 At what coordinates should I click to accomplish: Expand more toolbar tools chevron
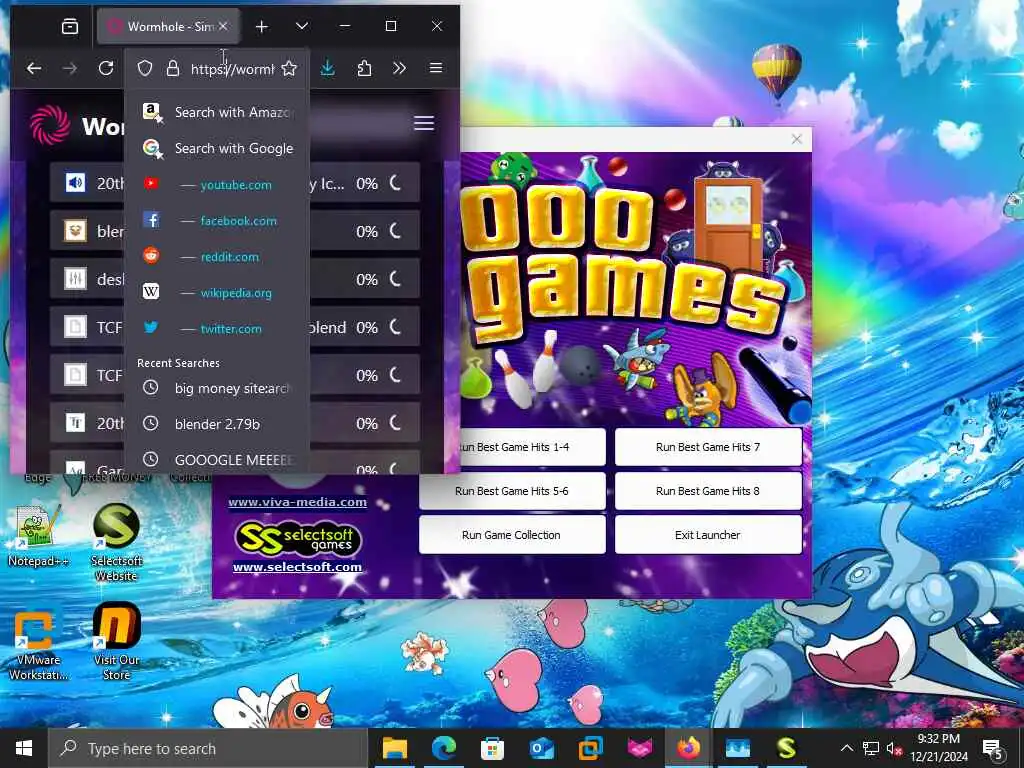399,68
